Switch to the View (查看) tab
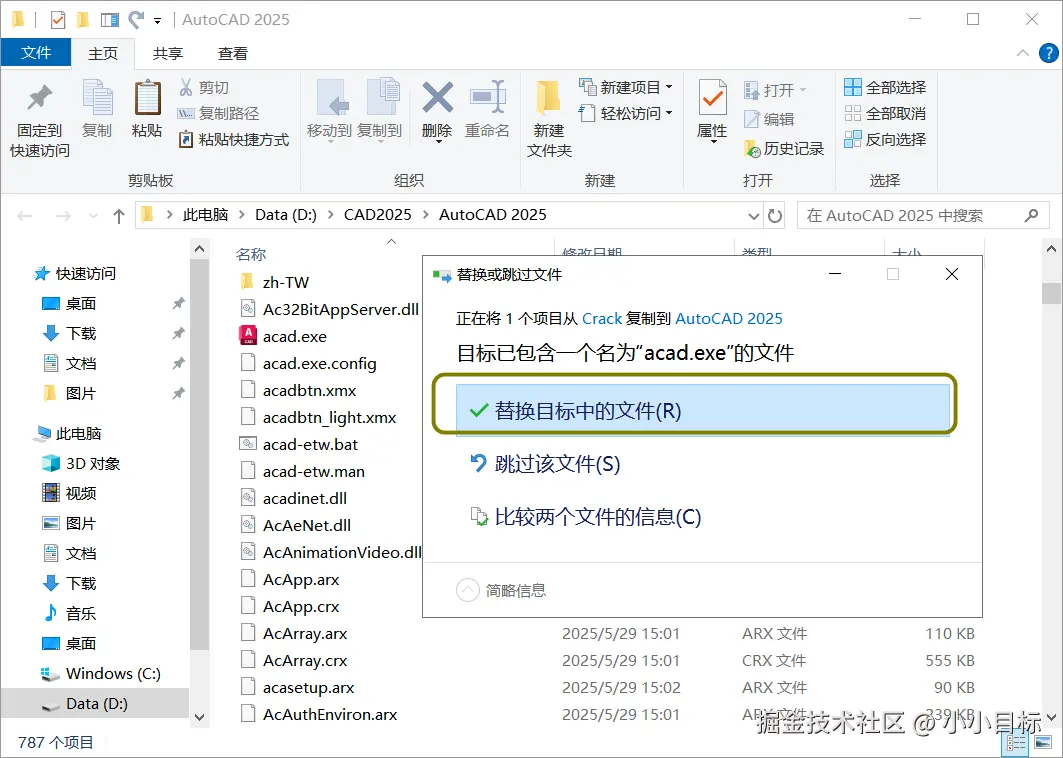 click(233, 54)
